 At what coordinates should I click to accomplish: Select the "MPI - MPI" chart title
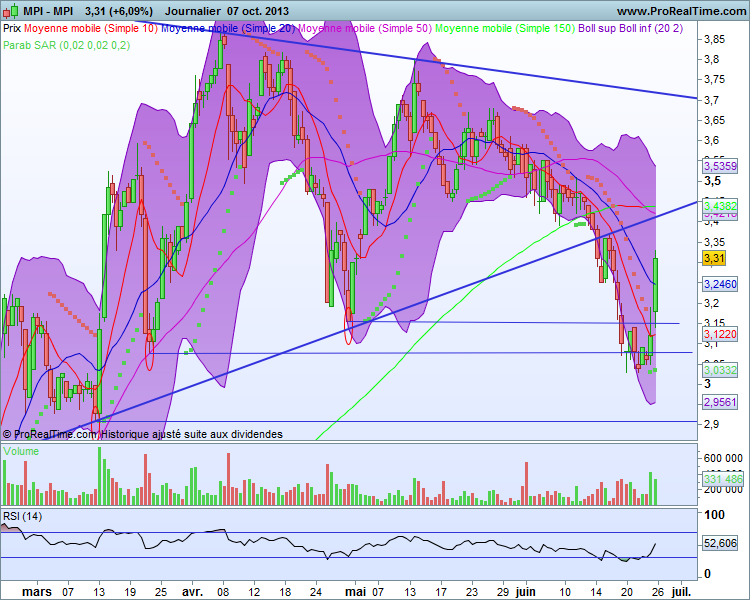click(48, 11)
